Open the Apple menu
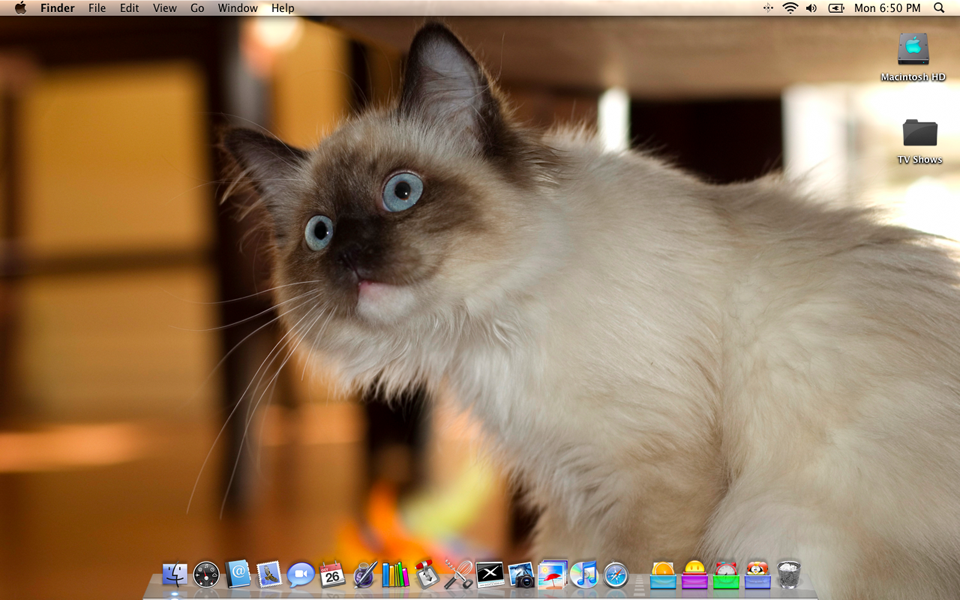This screenshot has width=960, height=600. (20, 8)
